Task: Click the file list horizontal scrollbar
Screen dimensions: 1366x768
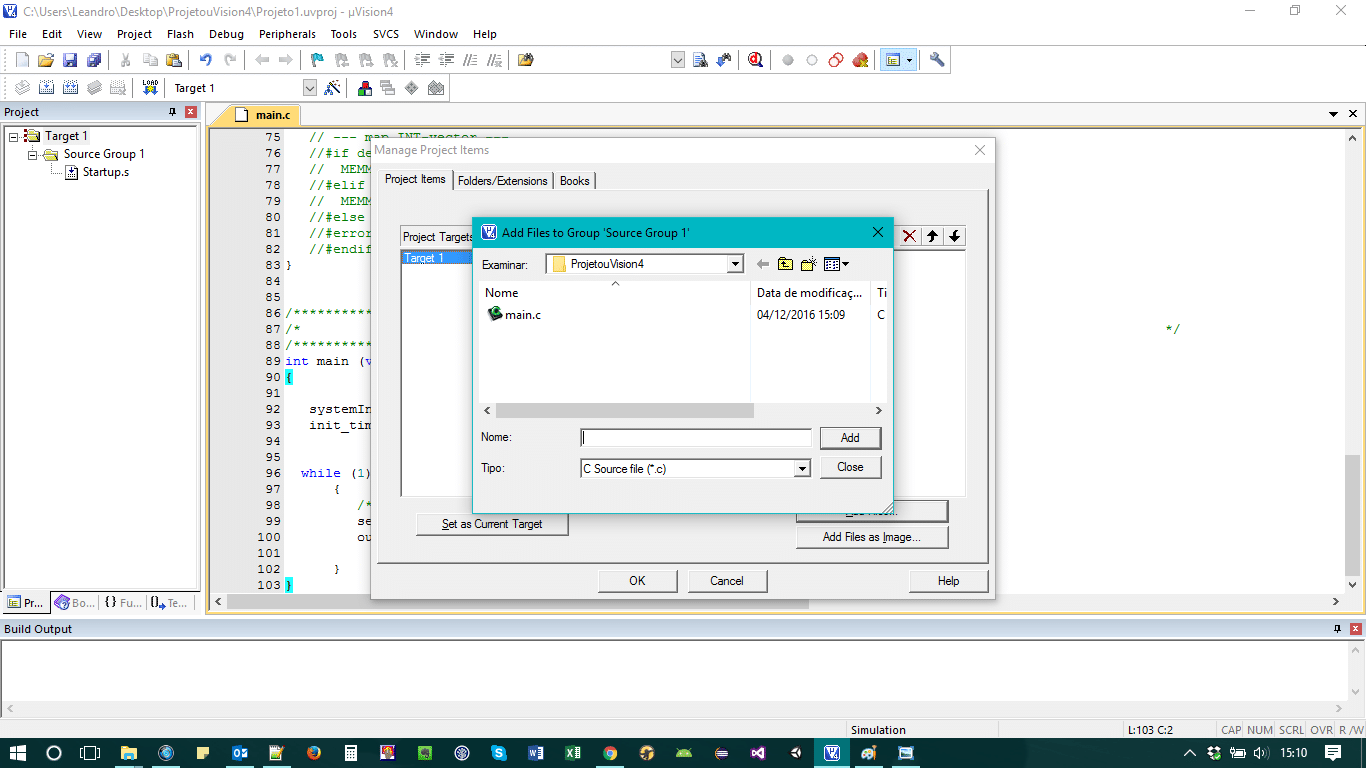Action: coord(625,411)
